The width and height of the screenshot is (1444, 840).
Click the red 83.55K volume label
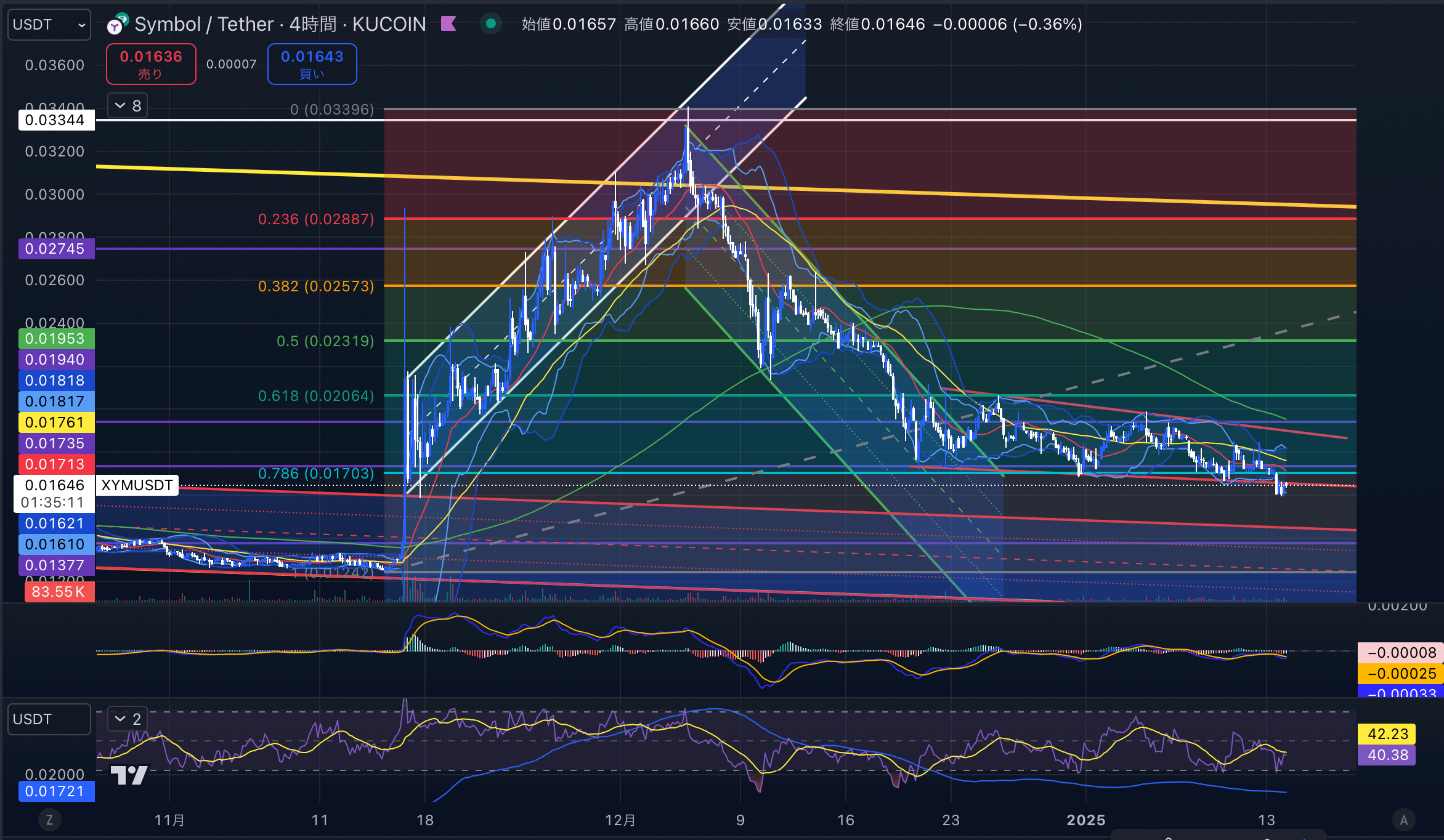[x=59, y=592]
